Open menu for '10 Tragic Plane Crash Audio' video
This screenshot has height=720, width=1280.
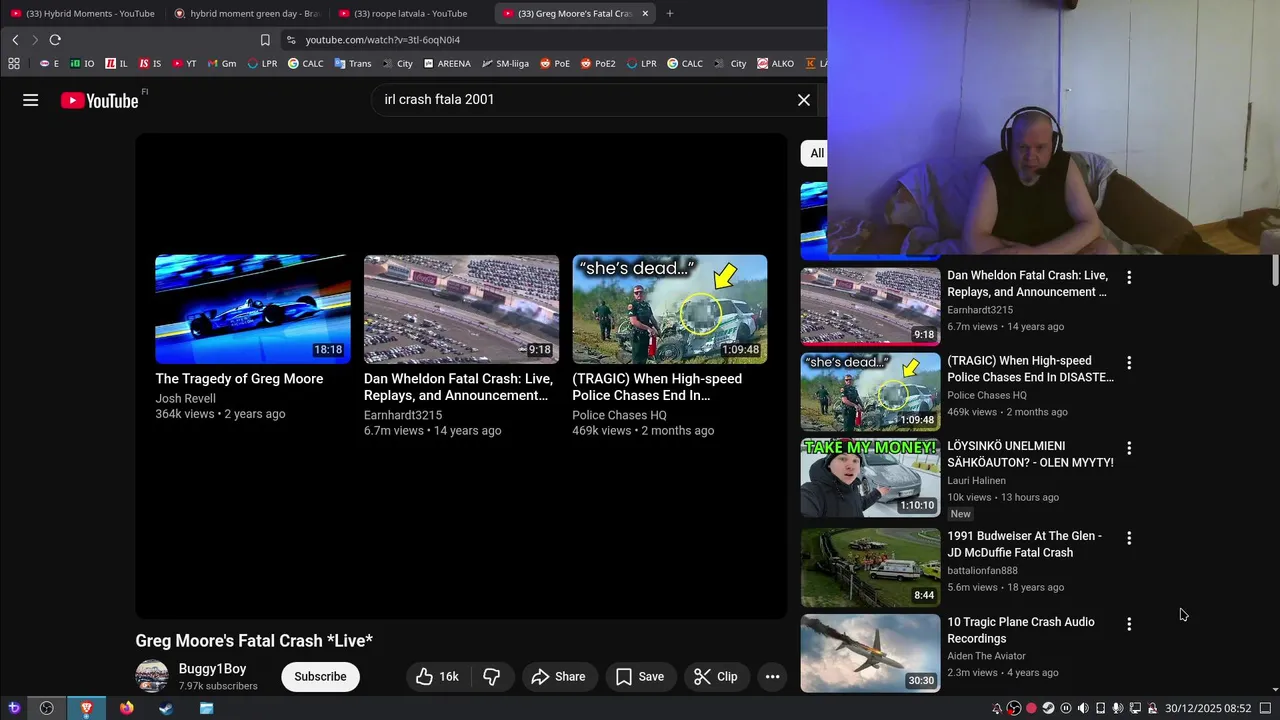click(1129, 624)
